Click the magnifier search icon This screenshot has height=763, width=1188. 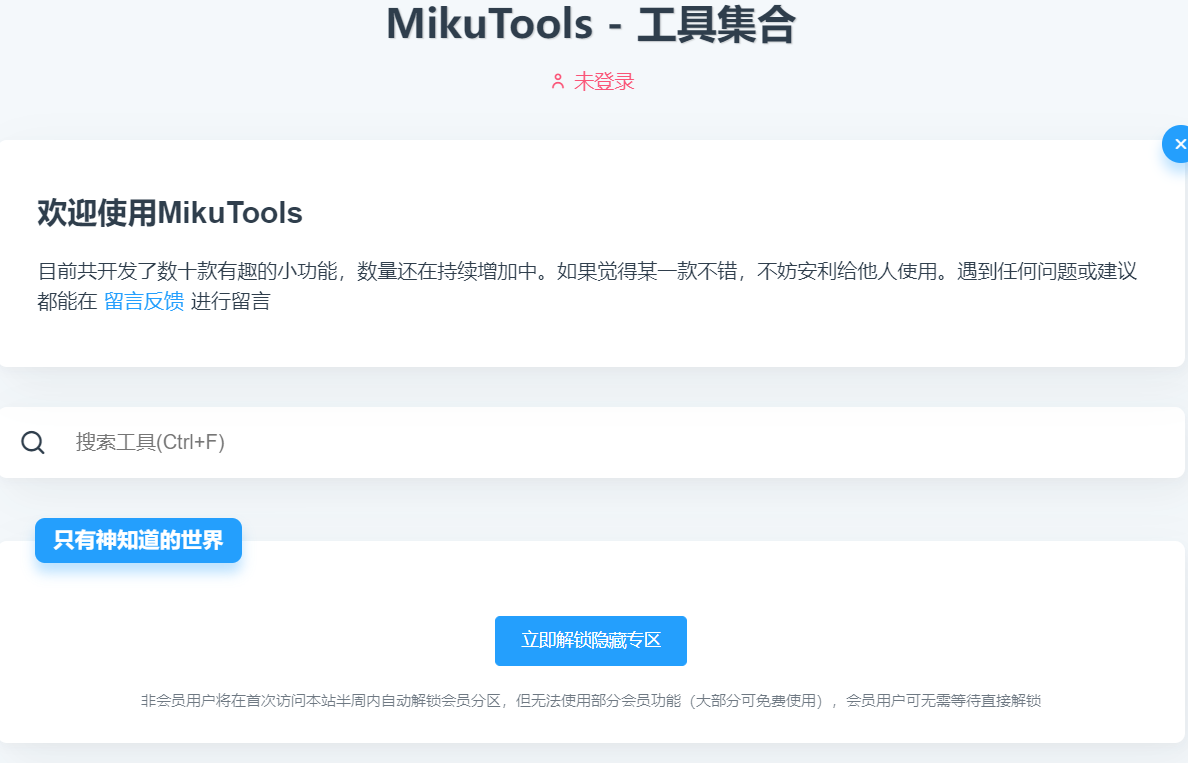click(x=33, y=442)
